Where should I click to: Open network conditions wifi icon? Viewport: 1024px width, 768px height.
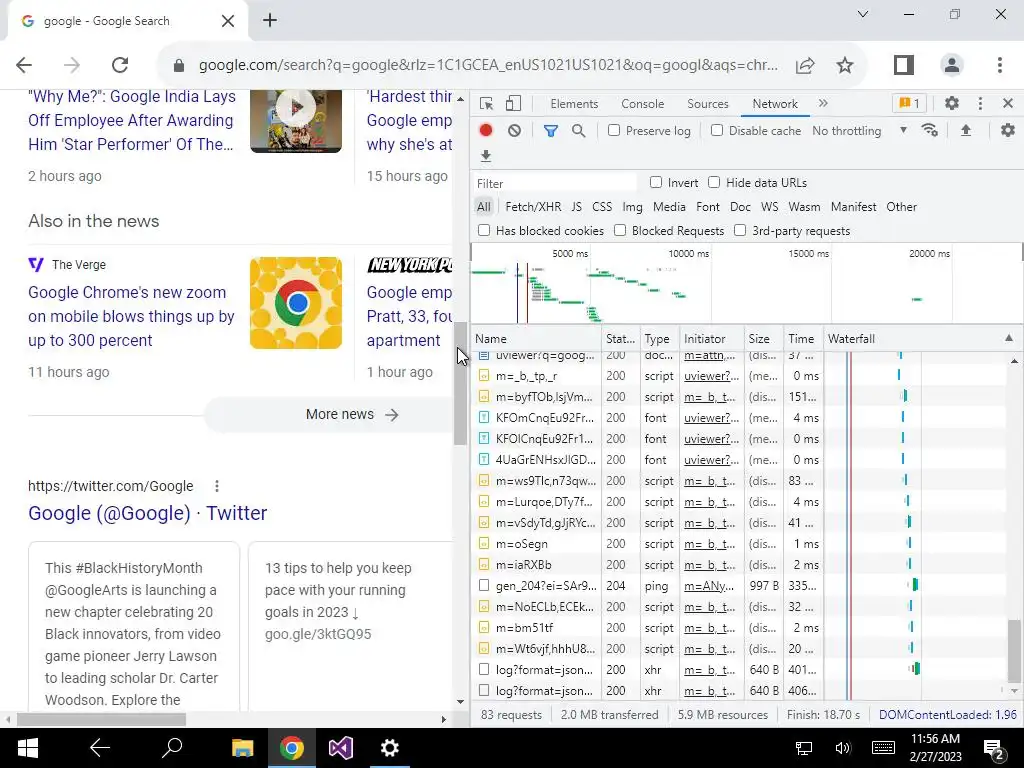pos(930,130)
